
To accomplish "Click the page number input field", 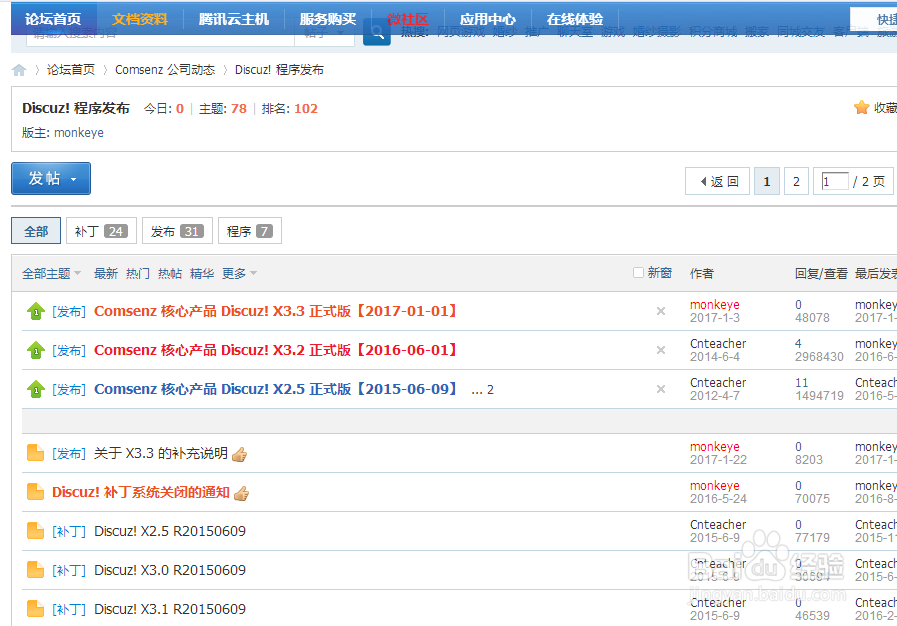I will [835, 181].
